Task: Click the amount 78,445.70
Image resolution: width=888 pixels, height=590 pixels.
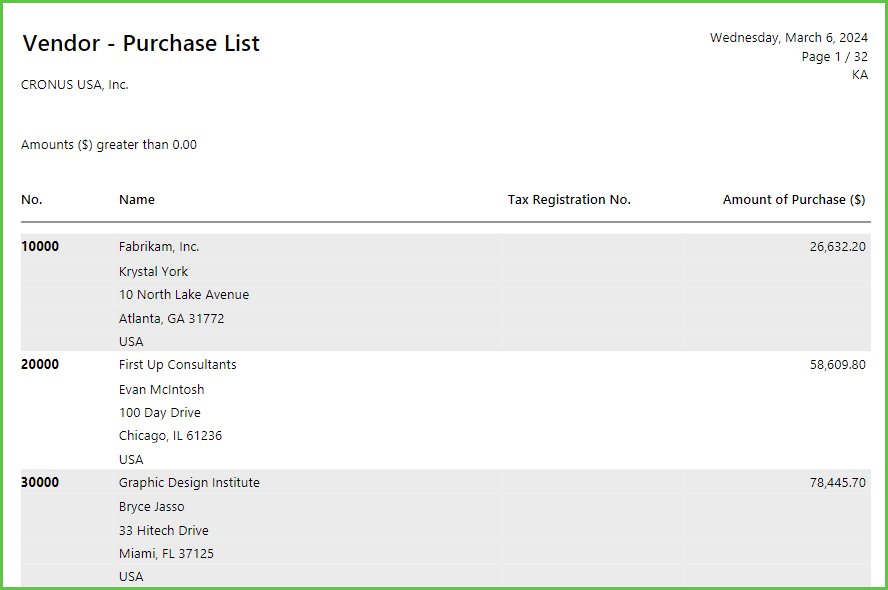Action: pyautogui.click(x=838, y=482)
